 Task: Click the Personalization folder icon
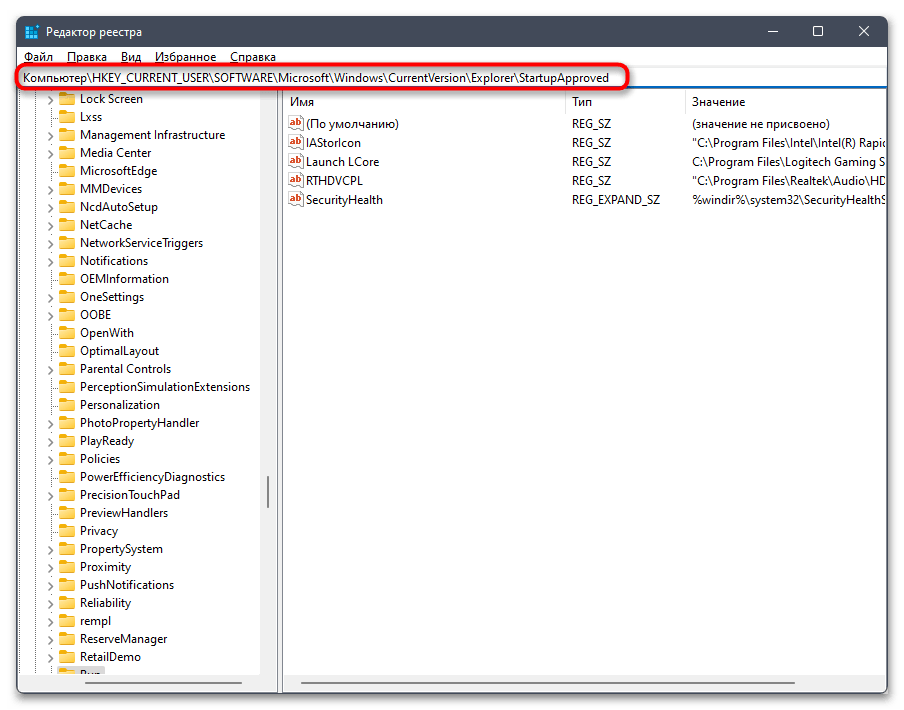click(x=67, y=405)
